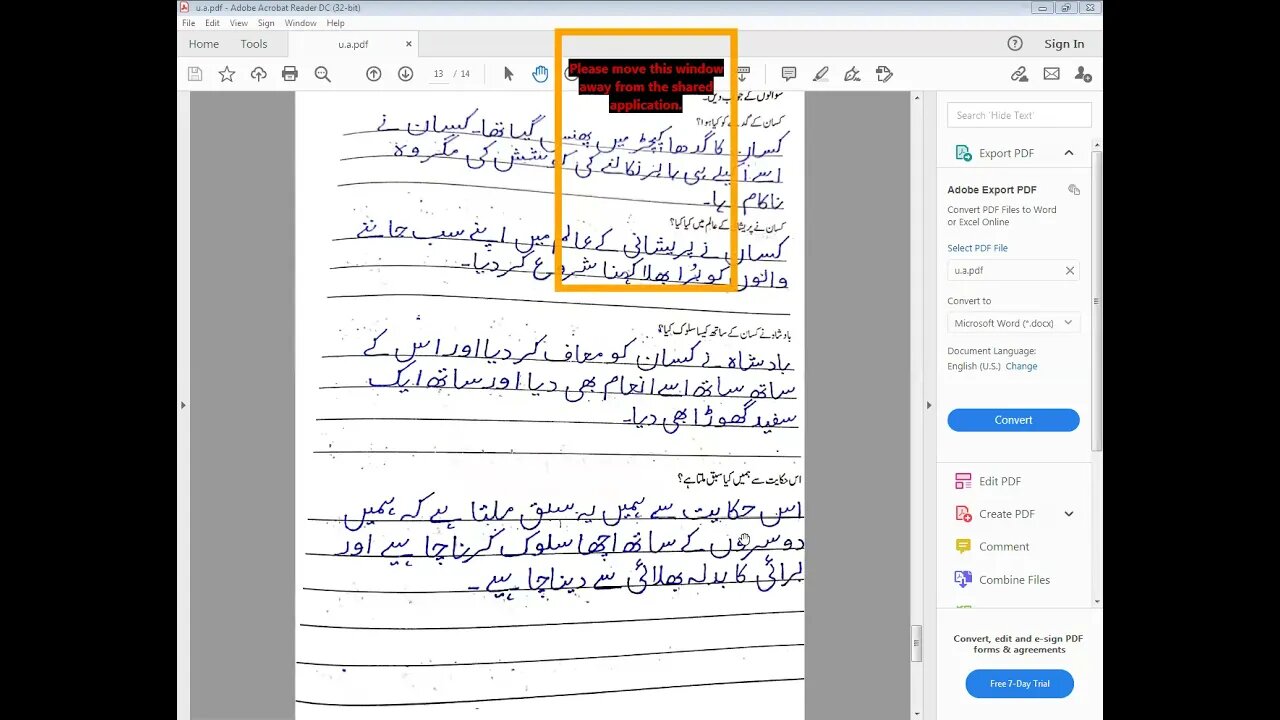Viewport: 1280px width, 720px height.
Task: Start the Free 7-Day Trial
Action: click(1019, 684)
